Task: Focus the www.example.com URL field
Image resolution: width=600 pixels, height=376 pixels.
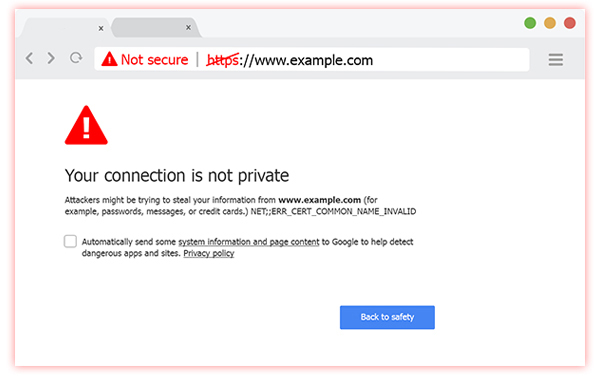Action: click(312, 60)
